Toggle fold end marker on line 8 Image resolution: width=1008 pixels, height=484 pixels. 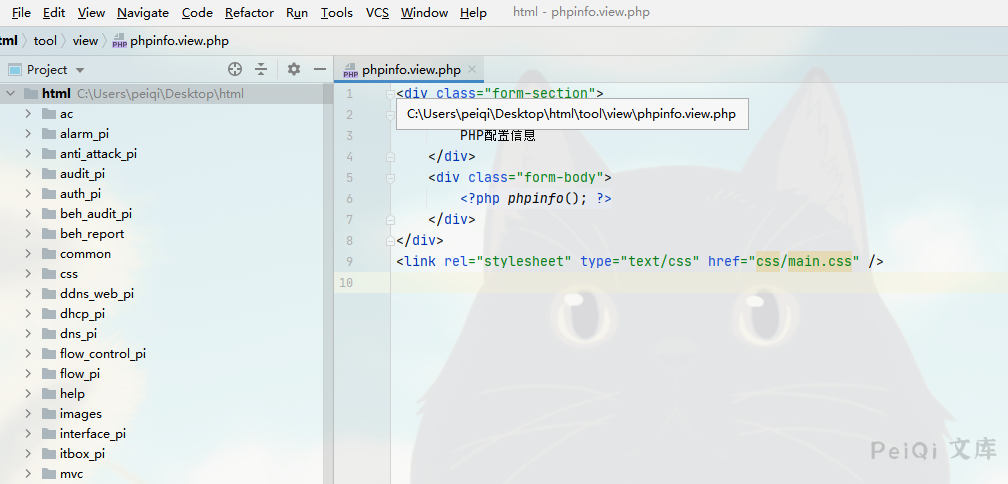point(390,241)
